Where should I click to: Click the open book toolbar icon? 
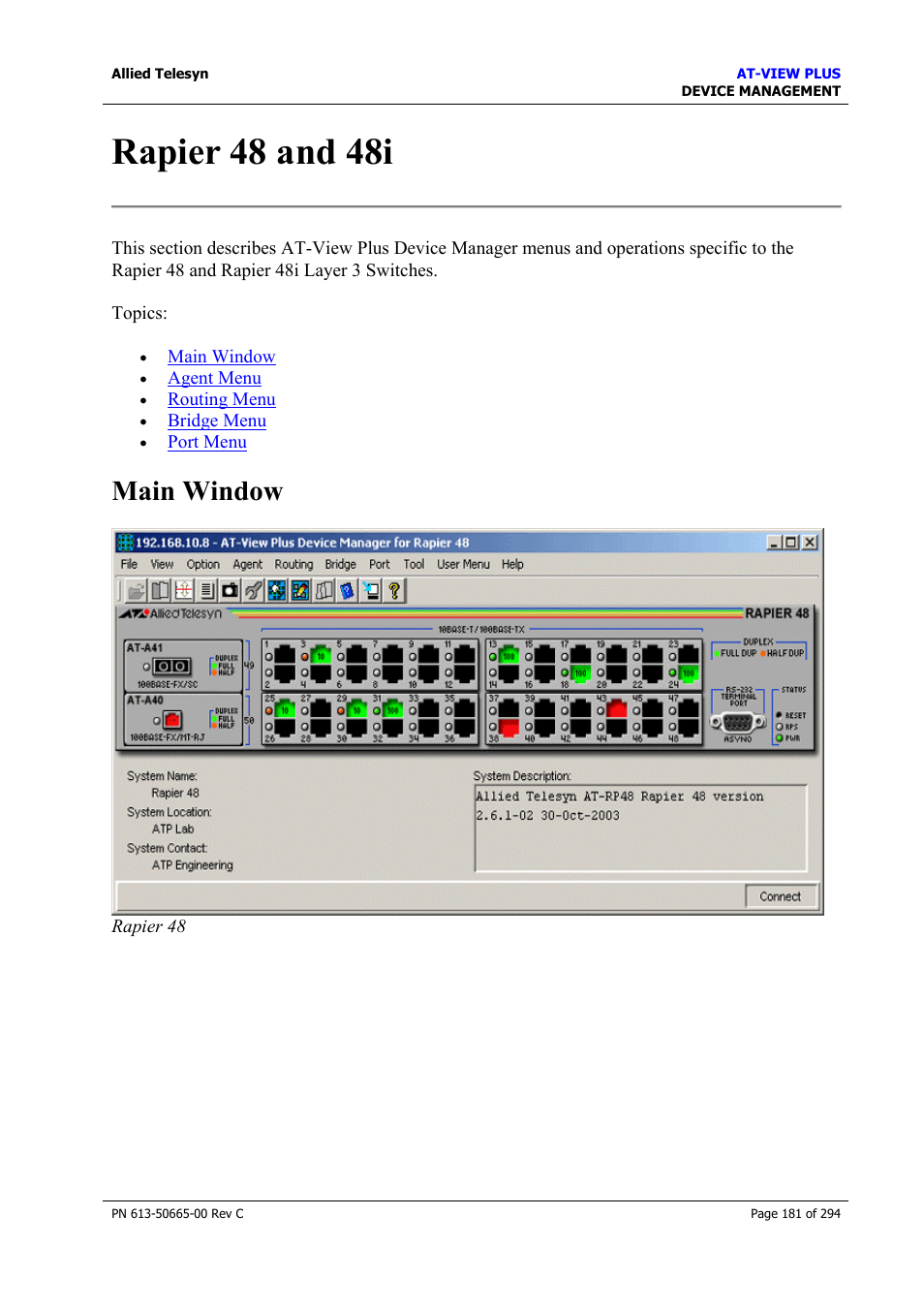[x=160, y=590]
